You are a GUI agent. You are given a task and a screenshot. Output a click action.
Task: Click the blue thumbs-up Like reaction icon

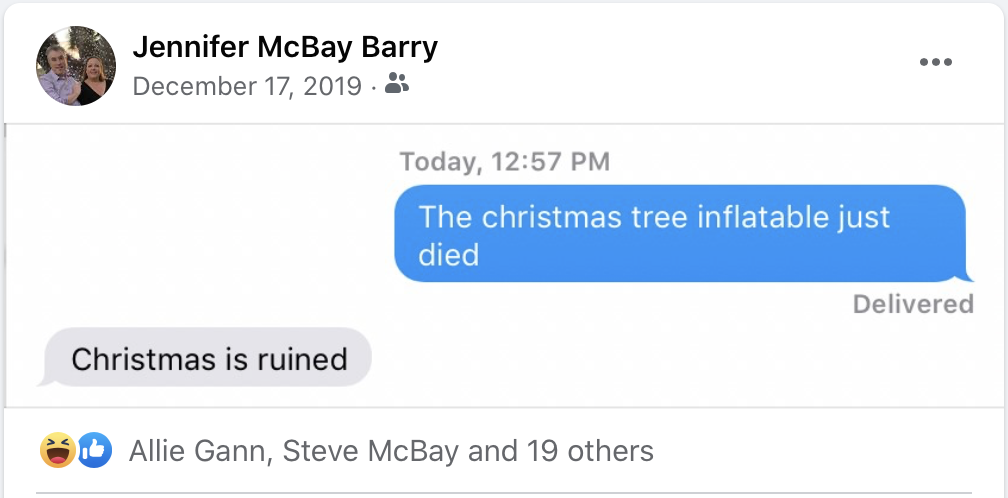pyautogui.click(x=93, y=451)
